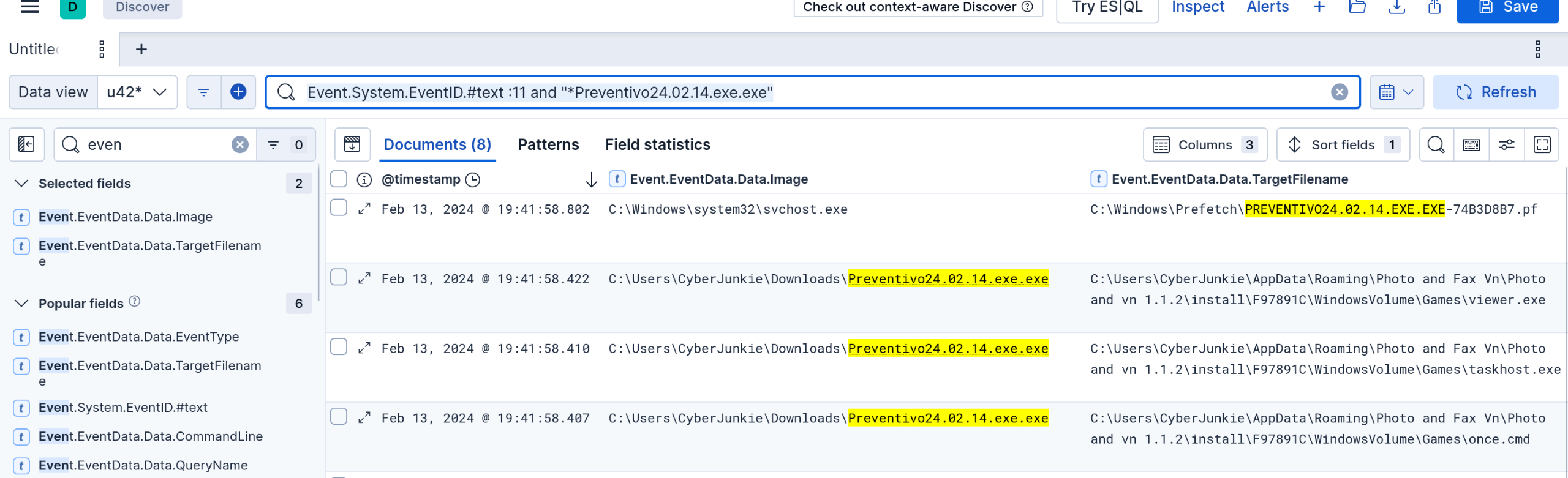Screen dimensions: 1568x478
Task: Toggle the chart visibility icon beside Documents
Action: coord(352,144)
